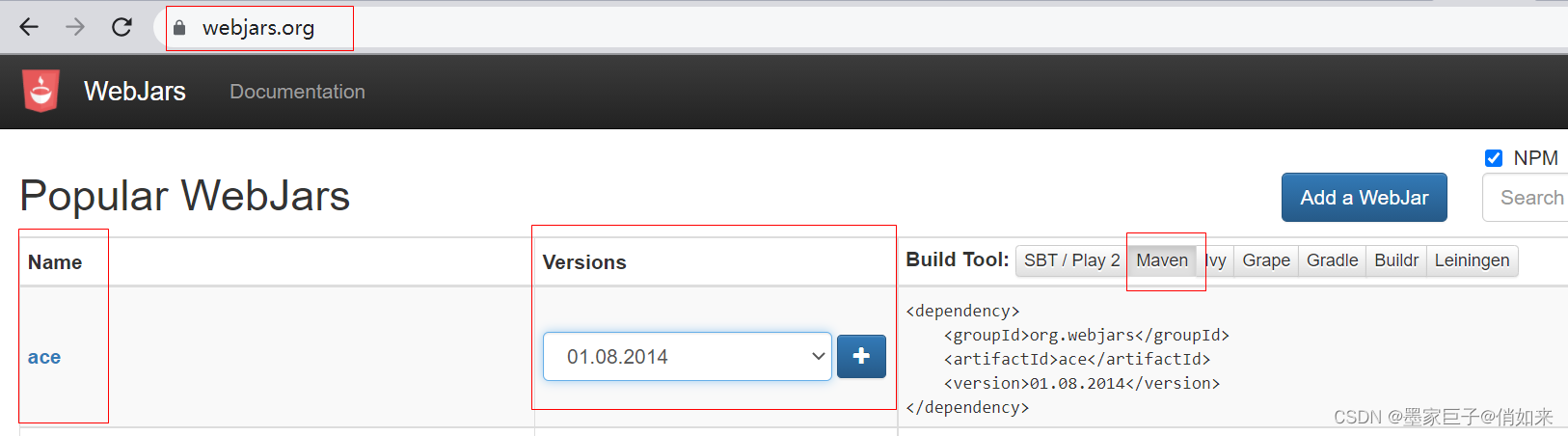Click the WebJars brand title
Image resolution: width=1568 pixels, height=436 pixels.
click(x=135, y=92)
